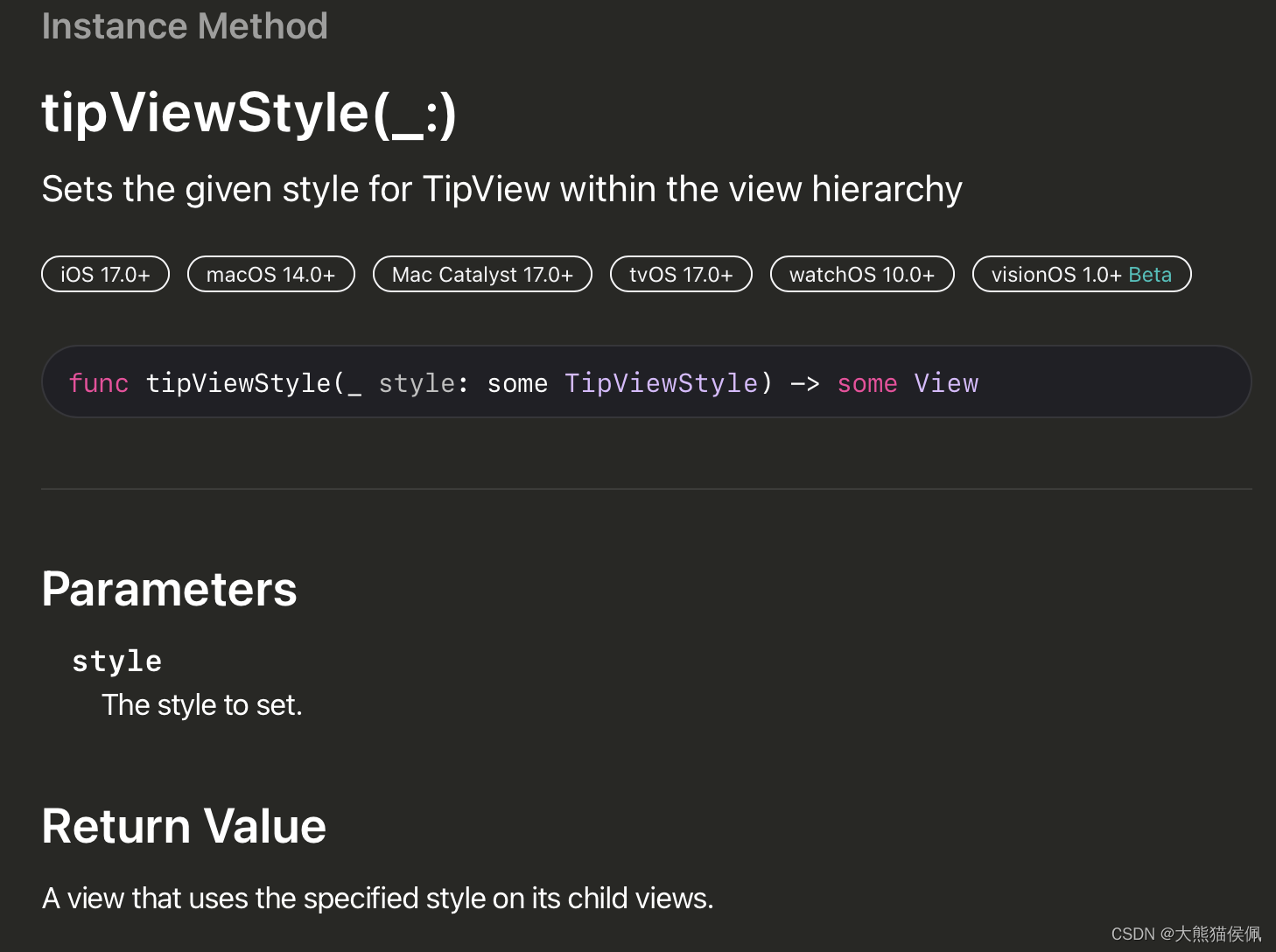Select the Mac Catalyst 17.0+ badge
The width and height of the screenshot is (1276, 952).
pos(482,274)
